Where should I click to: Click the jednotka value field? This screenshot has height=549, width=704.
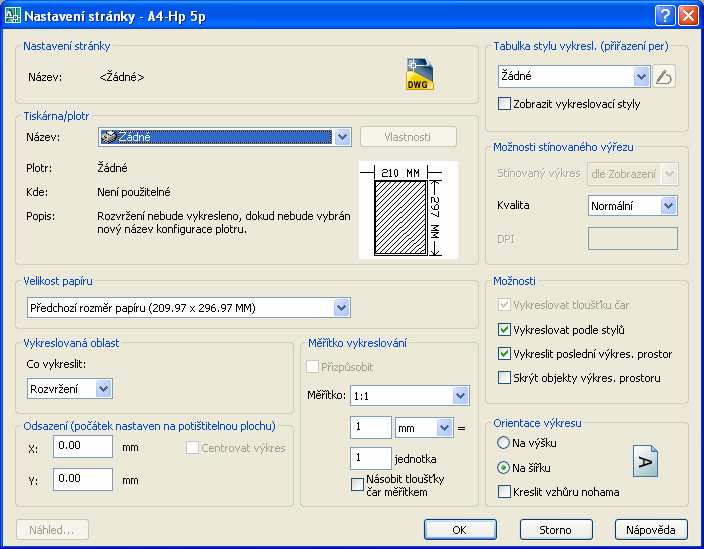[x=371, y=458]
